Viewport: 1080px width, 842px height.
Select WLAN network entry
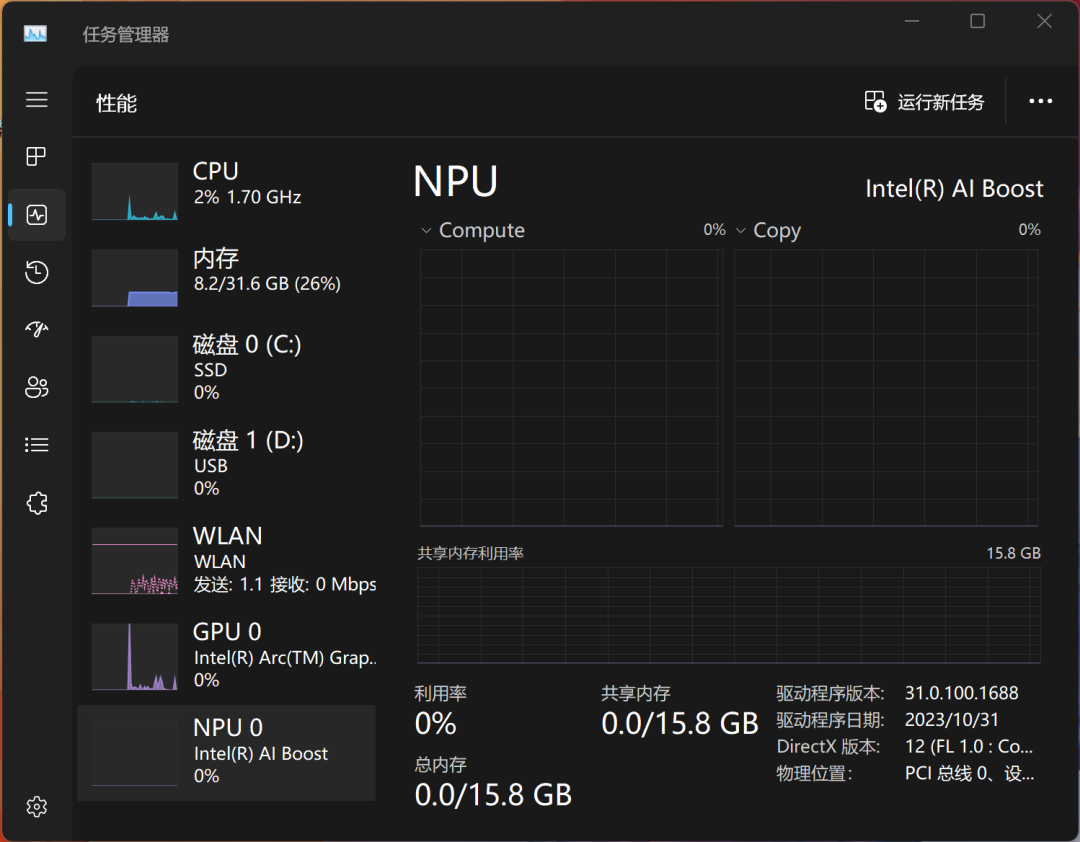(227, 560)
